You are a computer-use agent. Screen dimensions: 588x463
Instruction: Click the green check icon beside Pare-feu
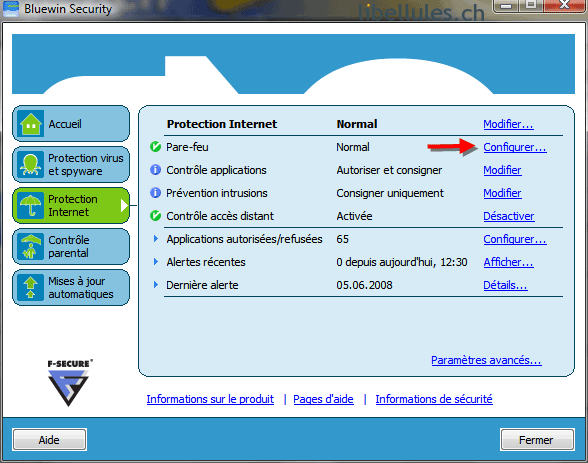coord(155,147)
